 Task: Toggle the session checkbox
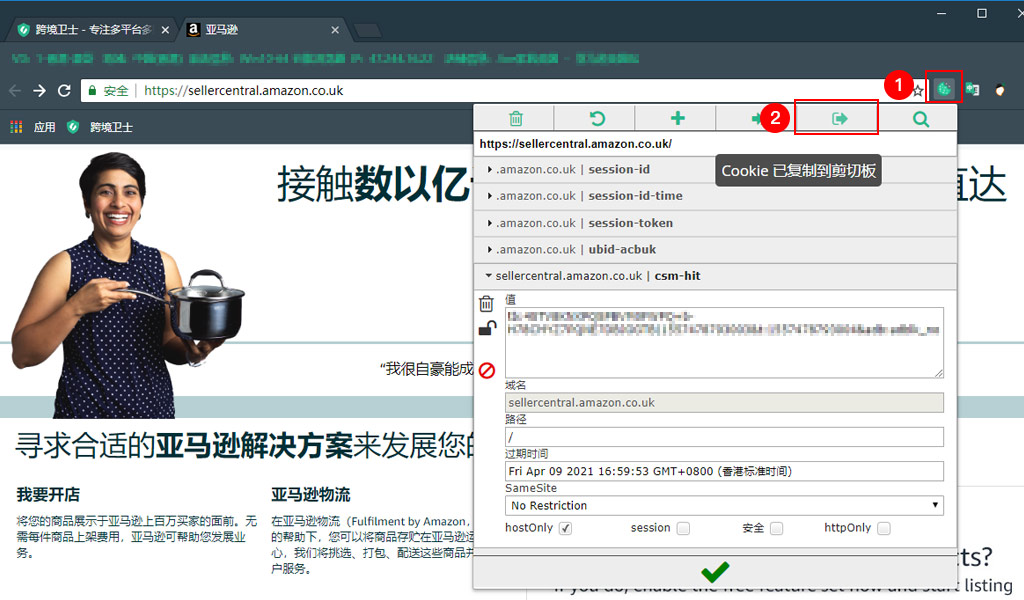[x=683, y=528]
